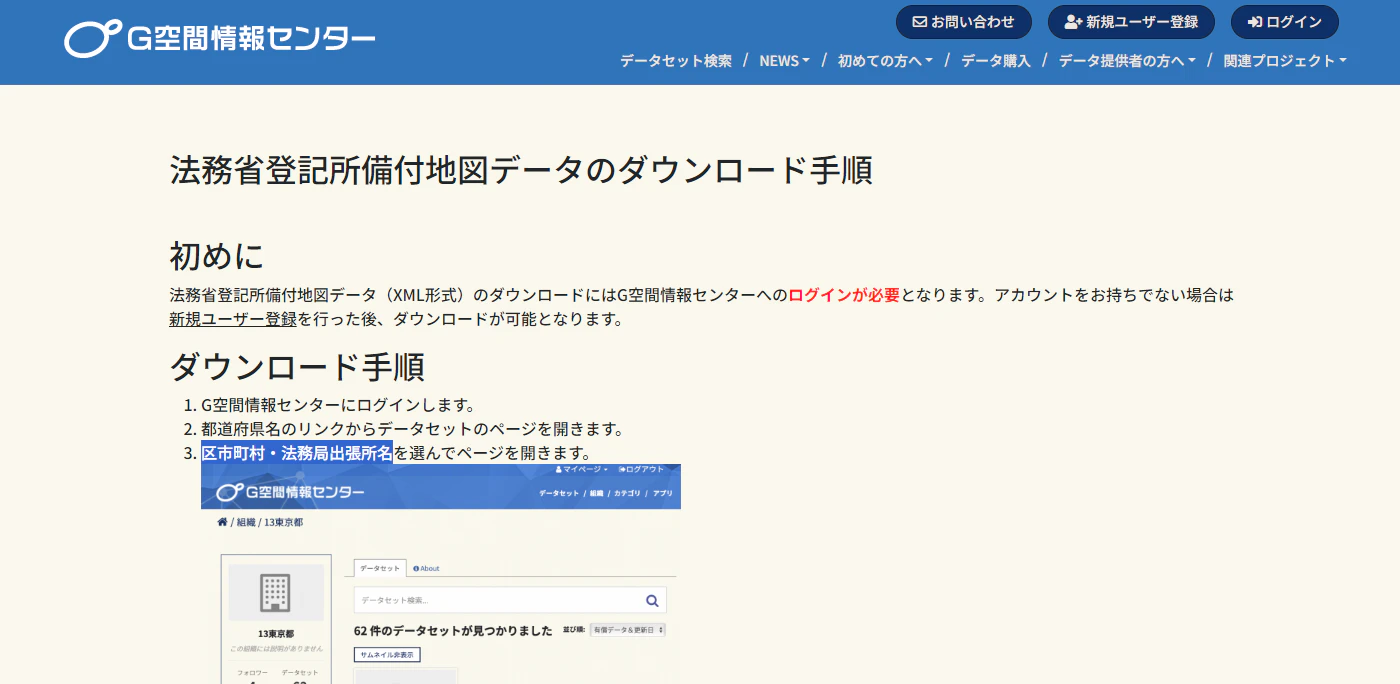Click the G空間情報センター logo in the top header

(220, 39)
